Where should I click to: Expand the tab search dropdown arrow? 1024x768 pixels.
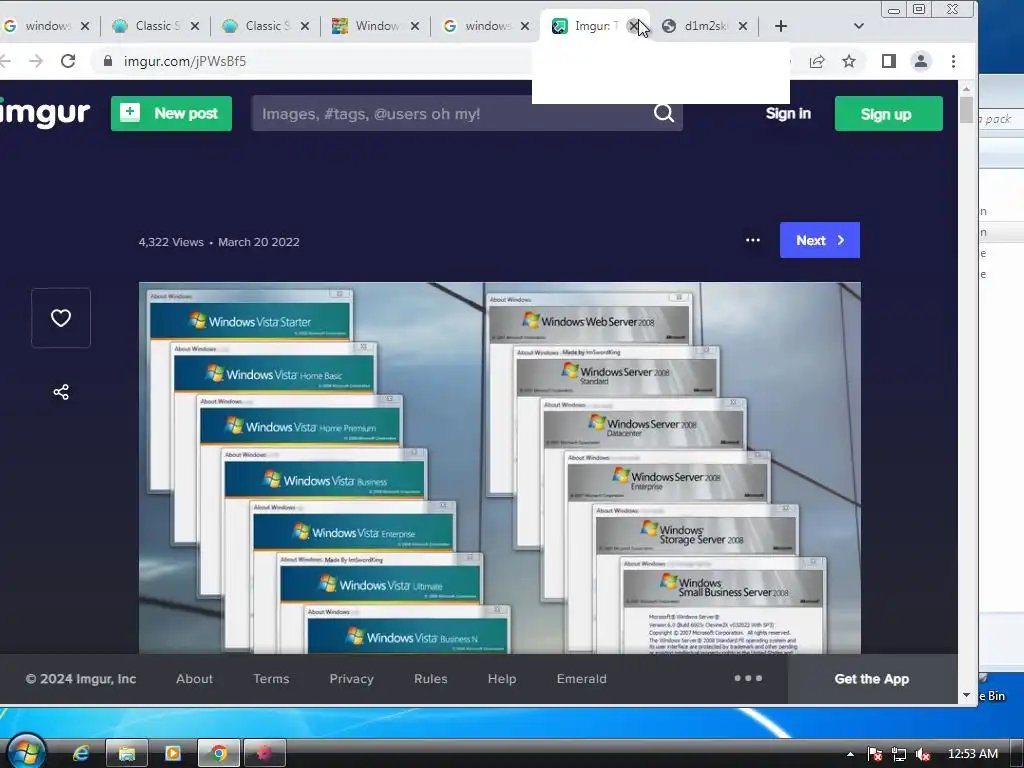coord(859,26)
